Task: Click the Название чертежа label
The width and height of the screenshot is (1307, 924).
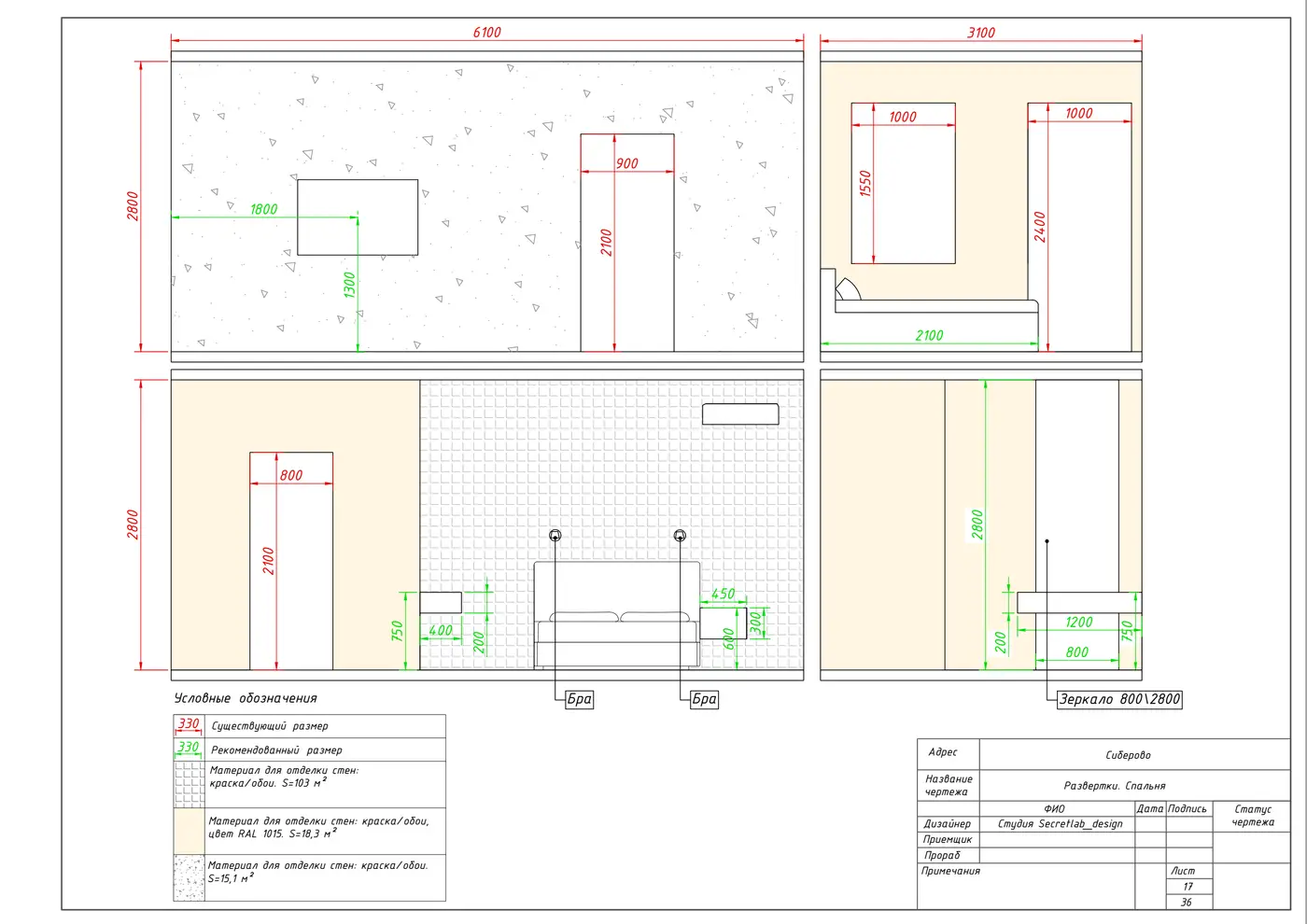Action: 949,785
